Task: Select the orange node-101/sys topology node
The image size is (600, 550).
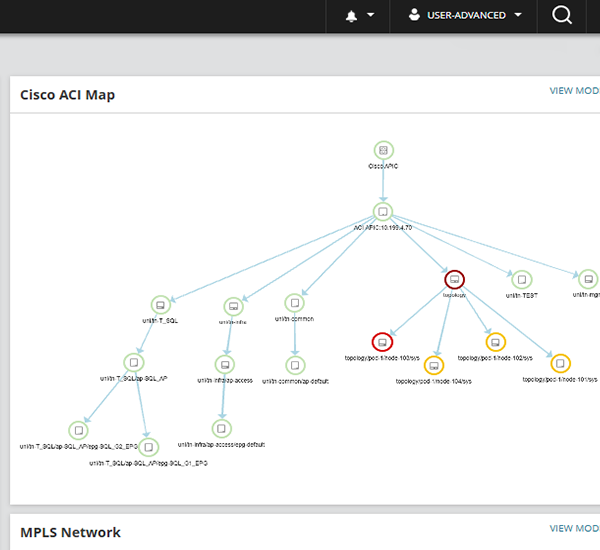Action: click(x=561, y=363)
